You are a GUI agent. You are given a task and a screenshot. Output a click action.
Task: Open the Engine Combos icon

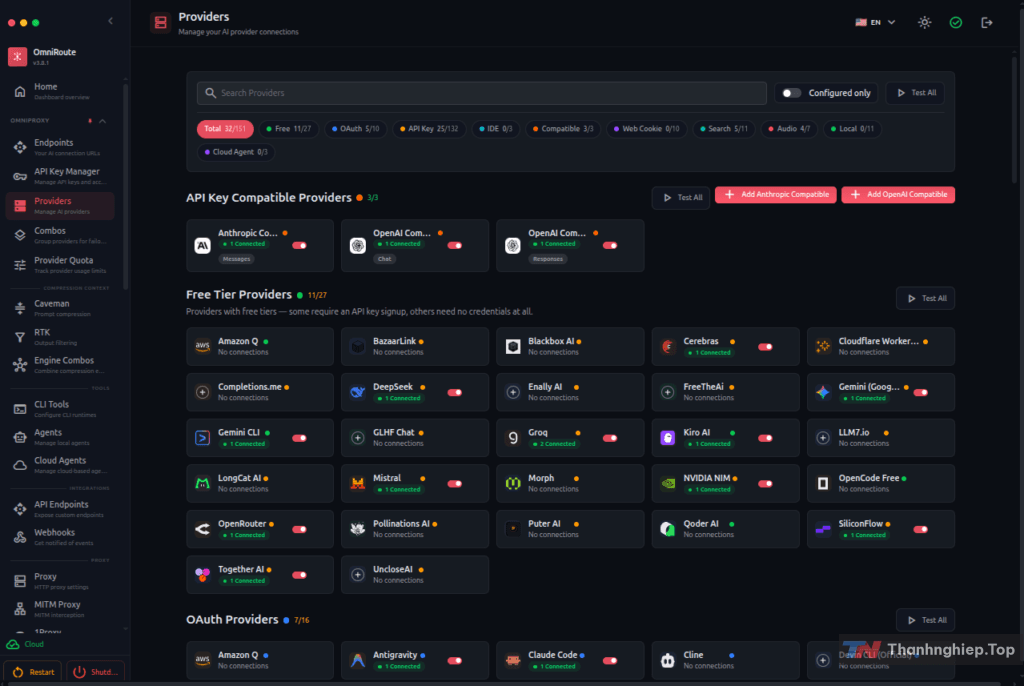coord(20,365)
